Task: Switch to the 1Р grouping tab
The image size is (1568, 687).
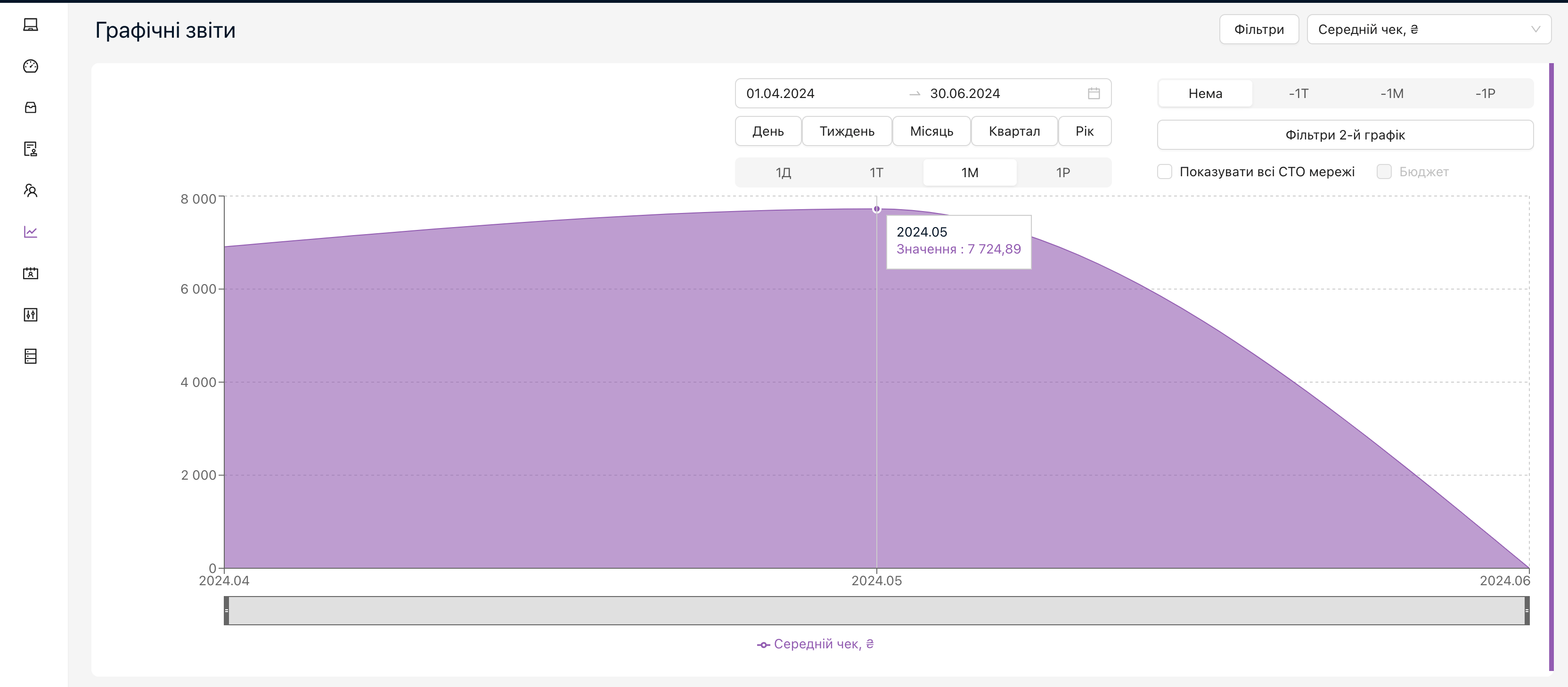Action: [x=1062, y=173]
